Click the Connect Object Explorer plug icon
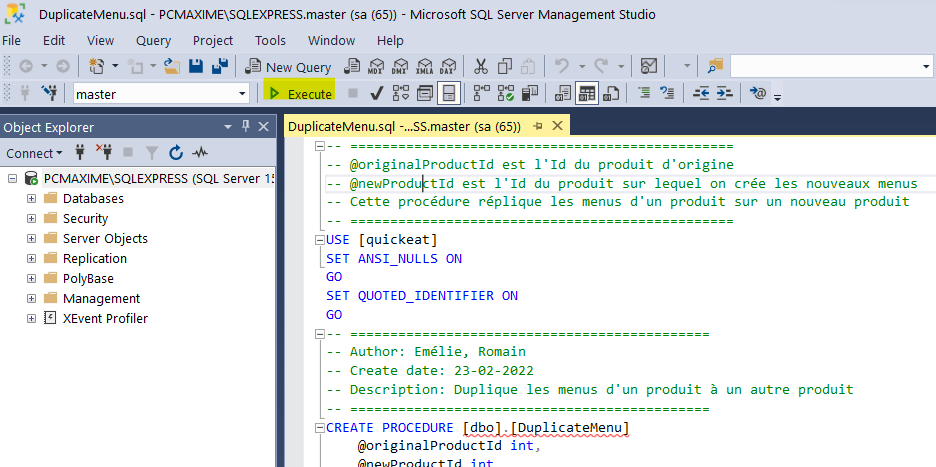Viewport: 936px width, 467px height. [x=80, y=153]
